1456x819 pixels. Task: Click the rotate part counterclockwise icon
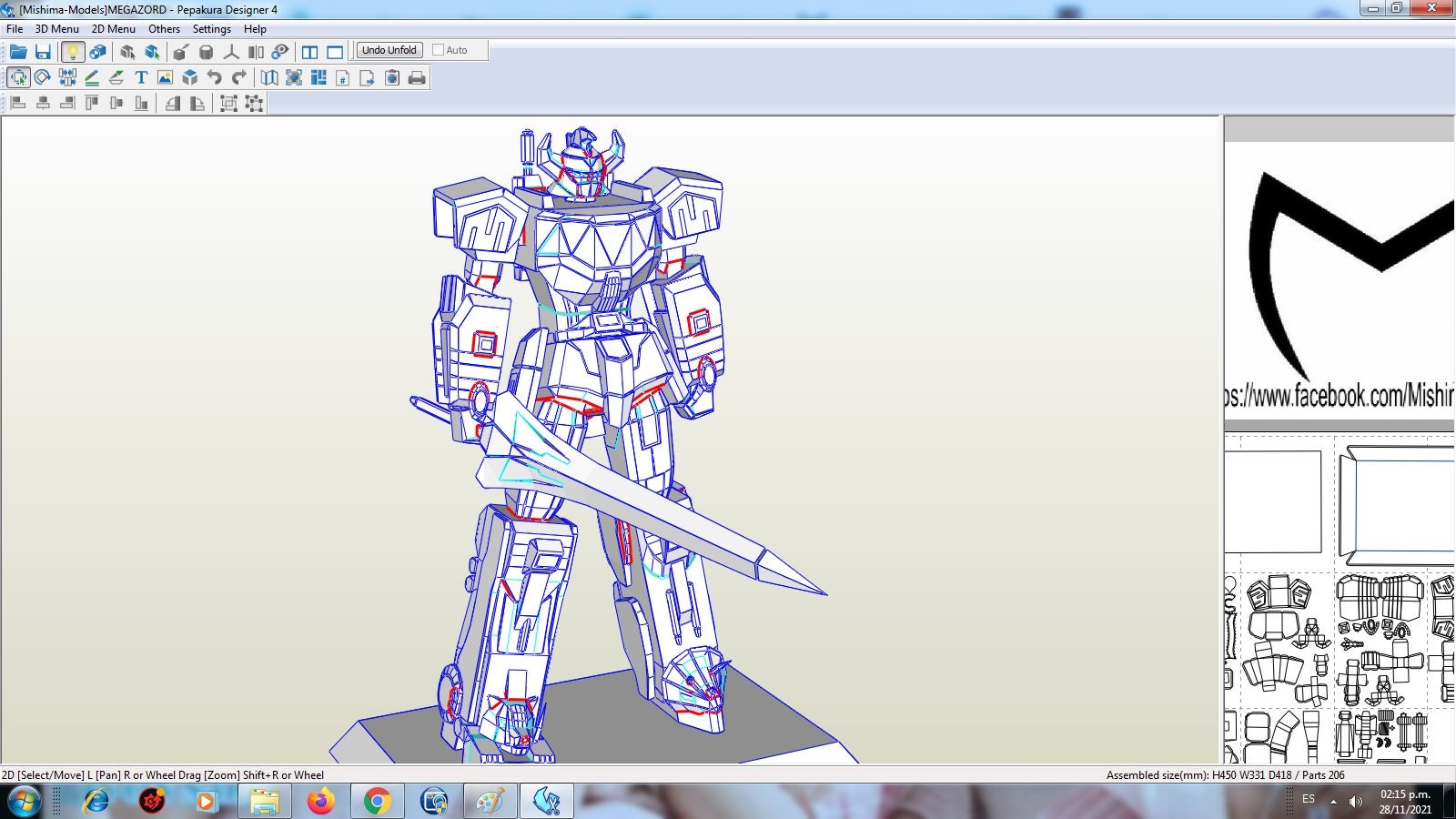coord(171,103)
